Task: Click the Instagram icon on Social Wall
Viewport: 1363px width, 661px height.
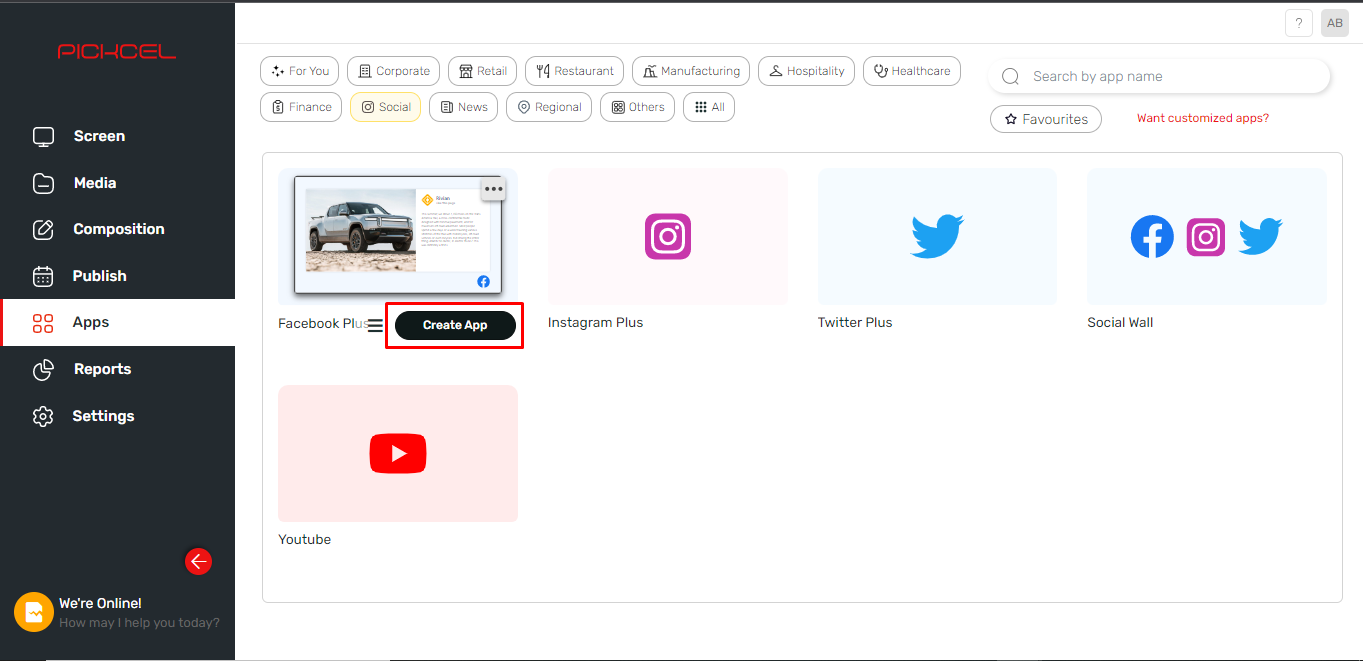Action: [x=1206, y=237]
